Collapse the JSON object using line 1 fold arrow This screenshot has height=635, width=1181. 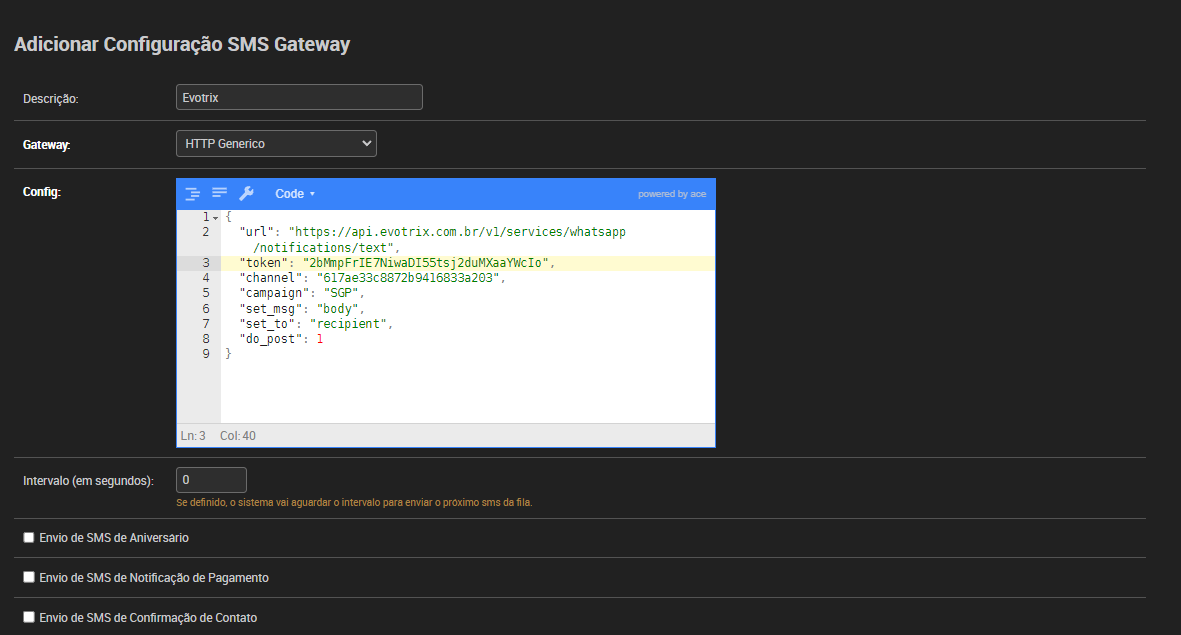215,217
